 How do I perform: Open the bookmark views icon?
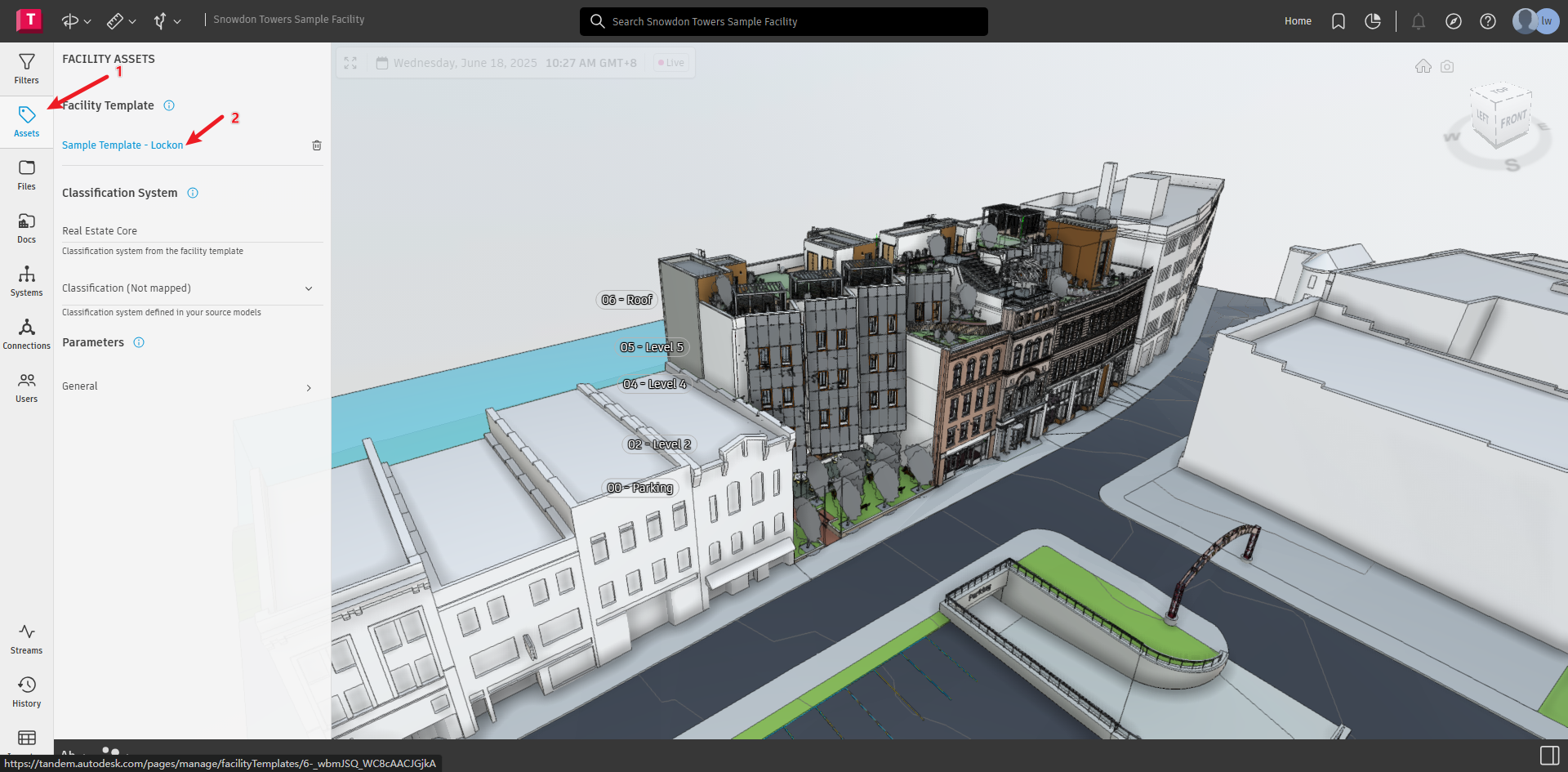click(1339, 21)
